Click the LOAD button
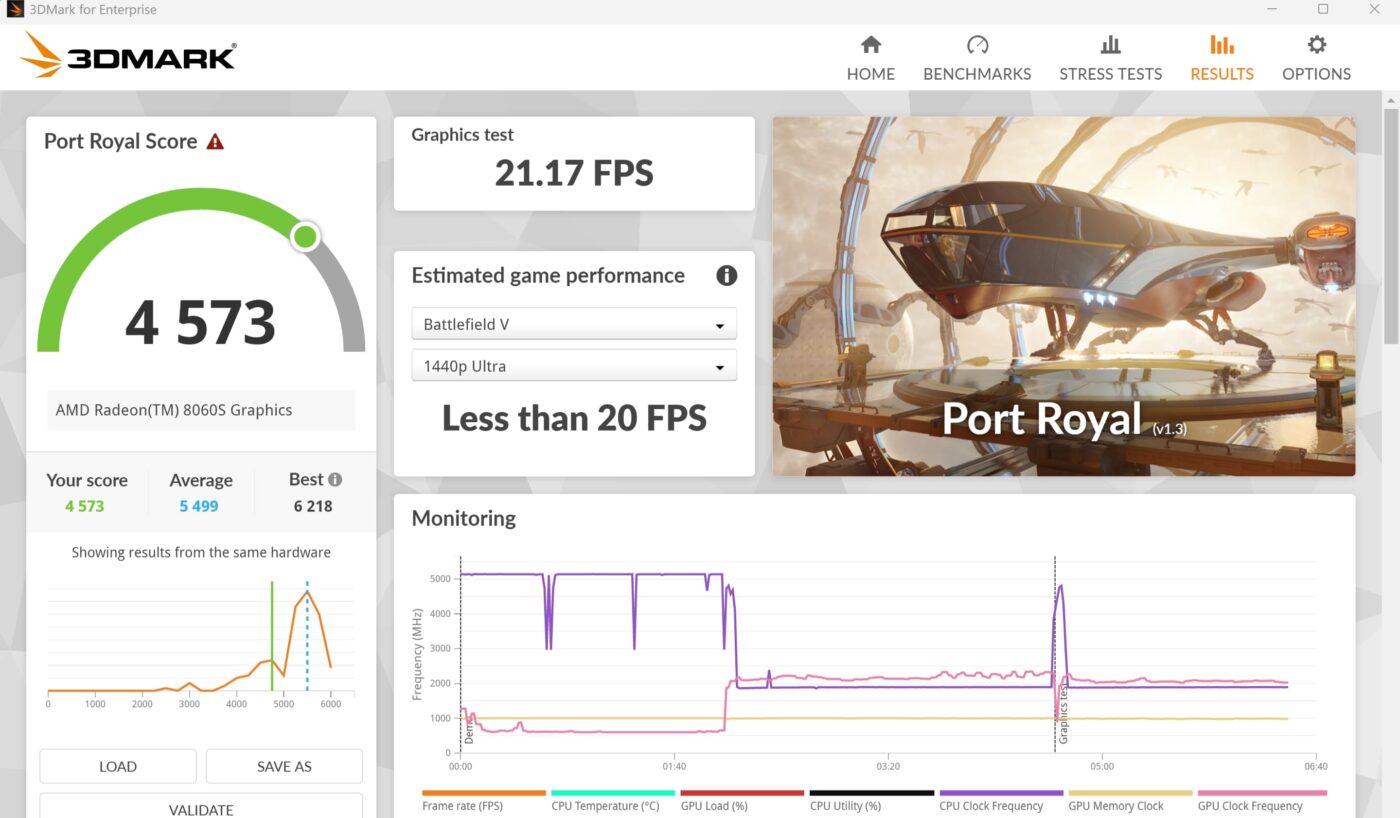The image size is (1400, 818). 118,766
